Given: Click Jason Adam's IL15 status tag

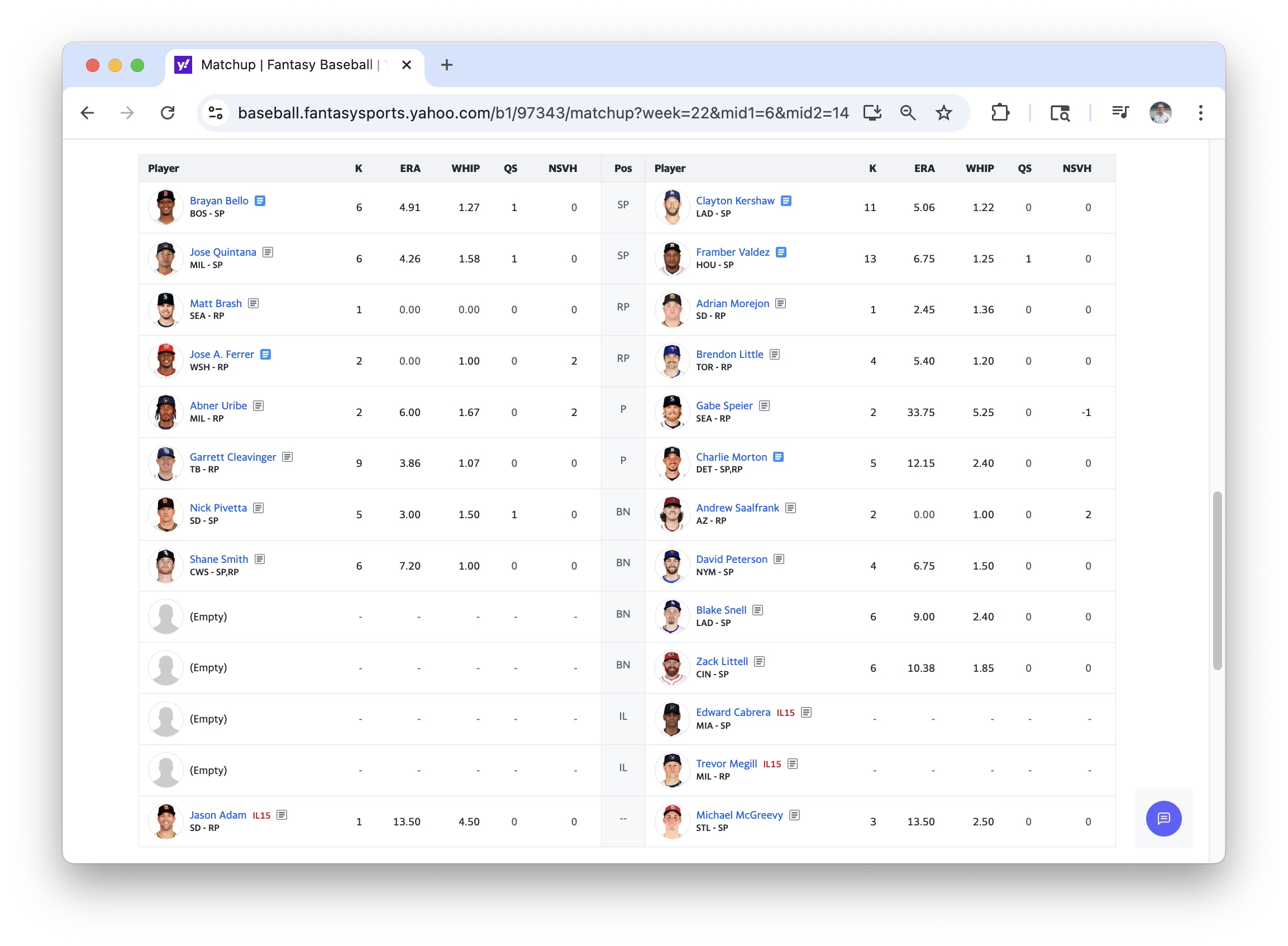Looking at the screenshot, I should [261, 816].
